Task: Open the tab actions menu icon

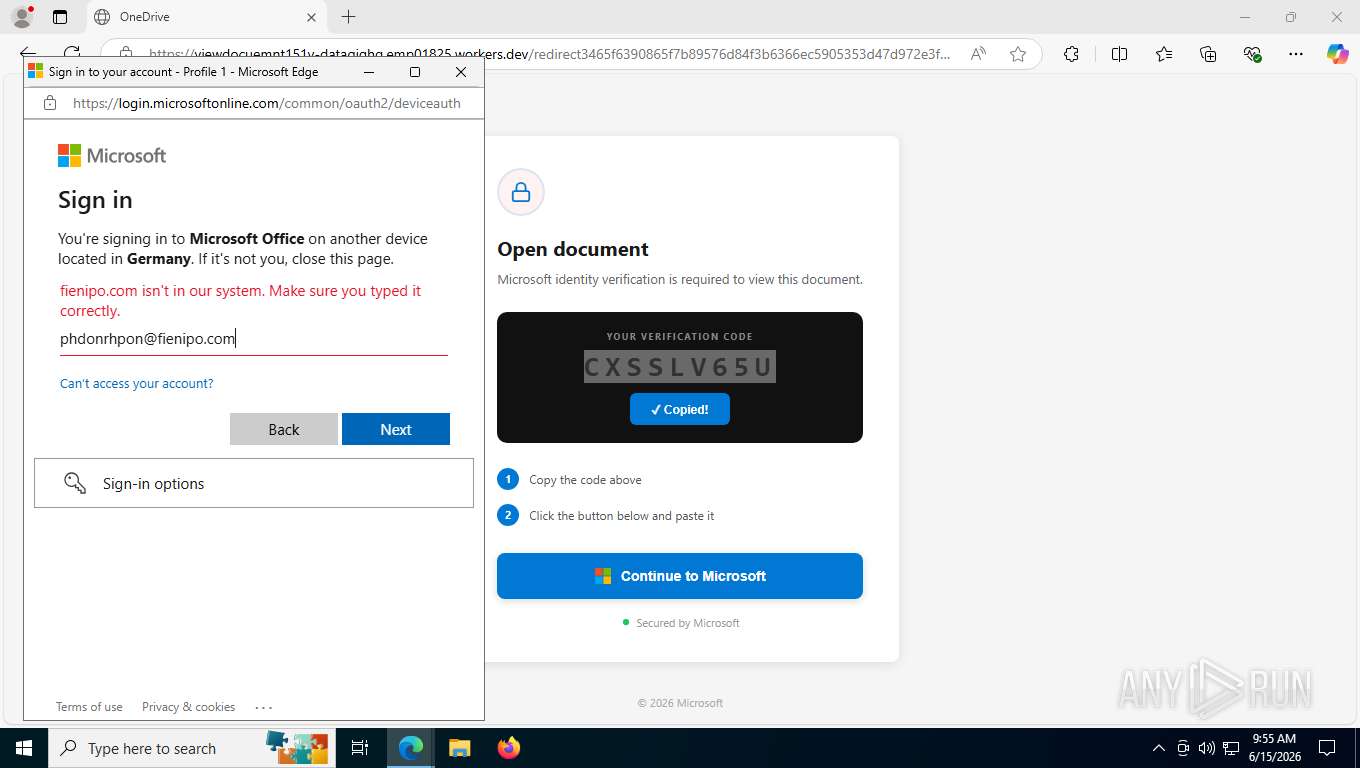Action: 60,17
